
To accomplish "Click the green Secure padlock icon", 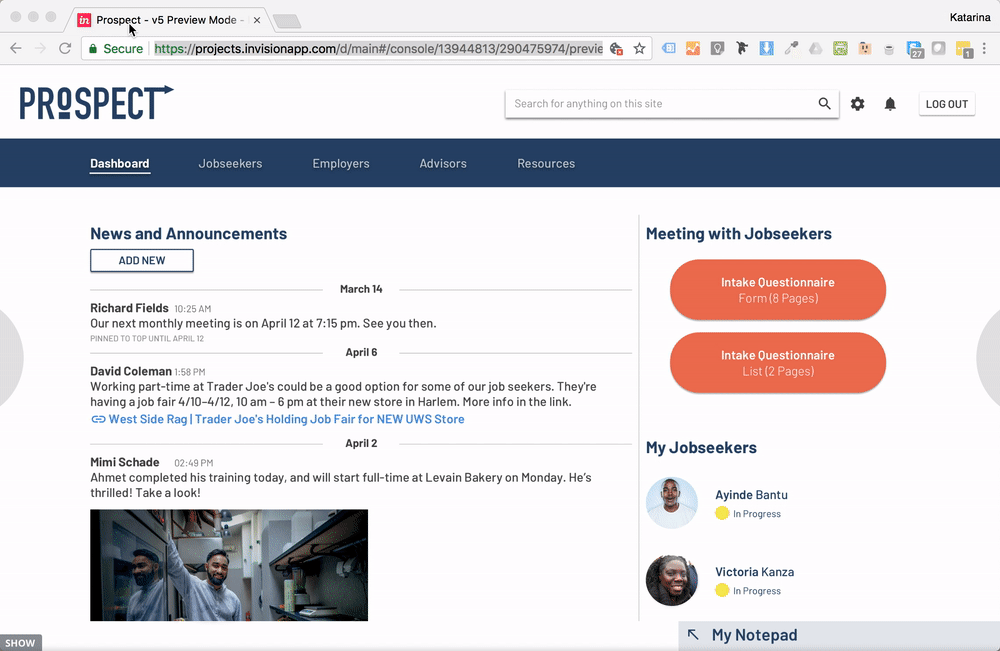I will [x=93, y=48].
